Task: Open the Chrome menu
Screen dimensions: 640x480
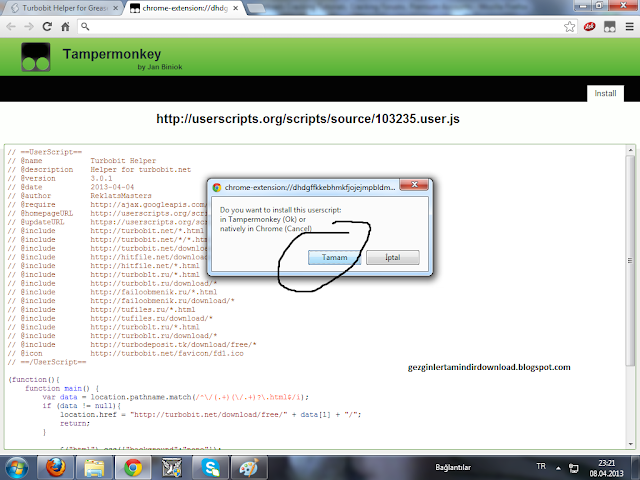Action: click(x=630, y=27)
